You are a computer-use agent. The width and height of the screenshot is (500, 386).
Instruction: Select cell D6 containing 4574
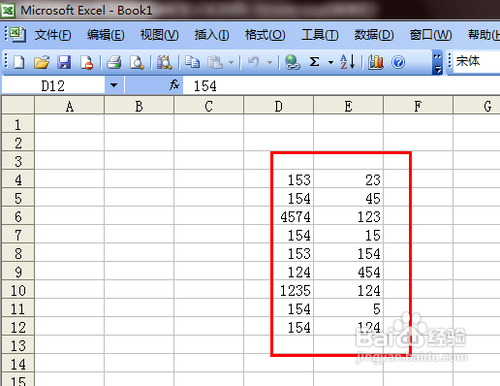click(279, 217)
